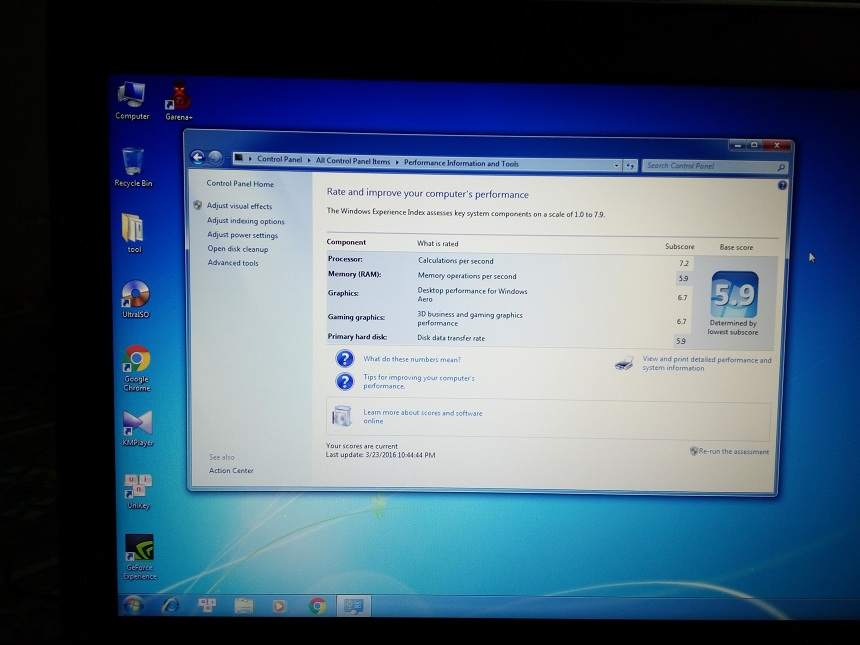Open the Windows Start menu orb

pos(133,606)
